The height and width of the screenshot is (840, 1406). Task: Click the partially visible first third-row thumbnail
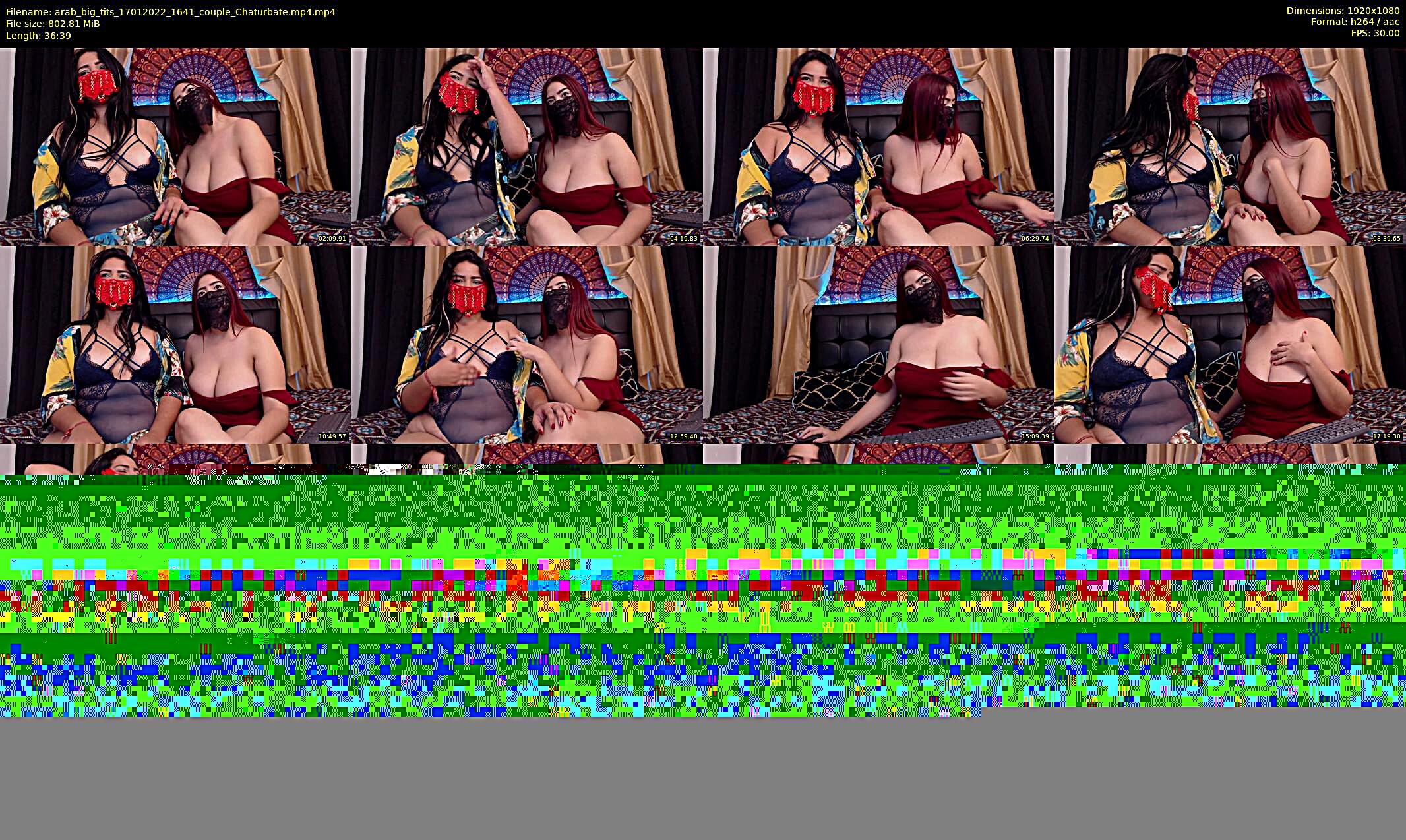[175, 455]
